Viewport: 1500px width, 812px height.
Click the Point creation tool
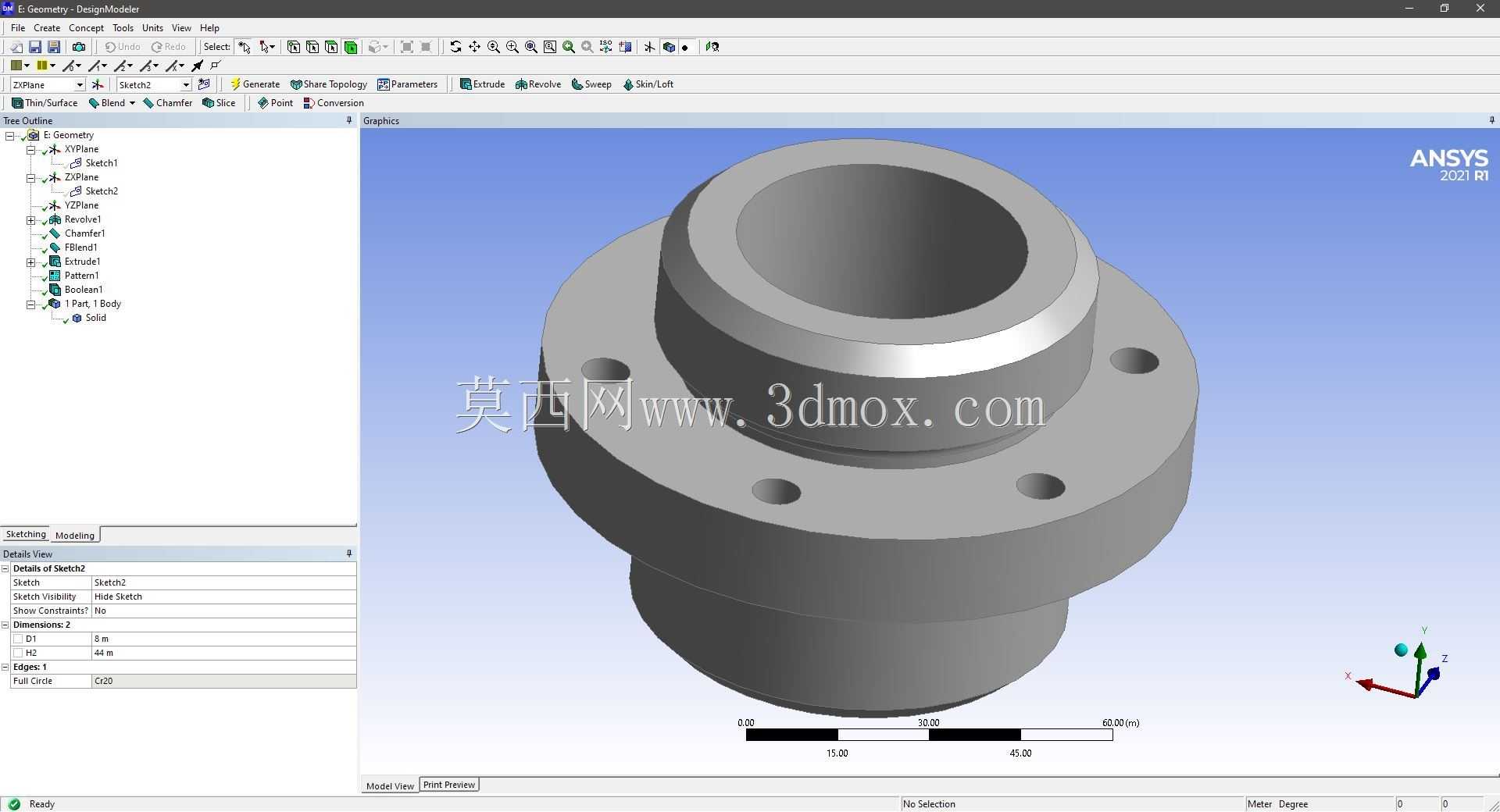click(275, 103)
